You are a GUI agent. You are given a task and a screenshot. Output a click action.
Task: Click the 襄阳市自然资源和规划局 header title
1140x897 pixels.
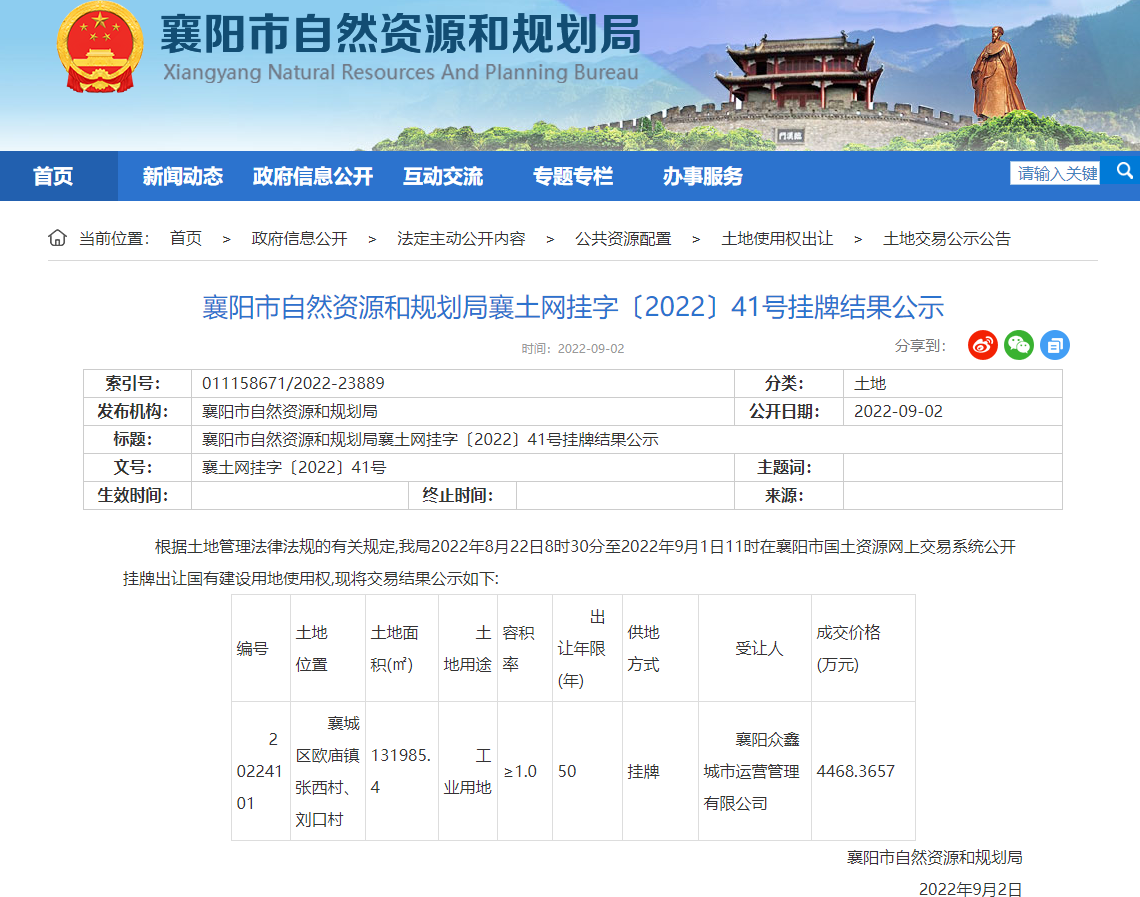400,33
